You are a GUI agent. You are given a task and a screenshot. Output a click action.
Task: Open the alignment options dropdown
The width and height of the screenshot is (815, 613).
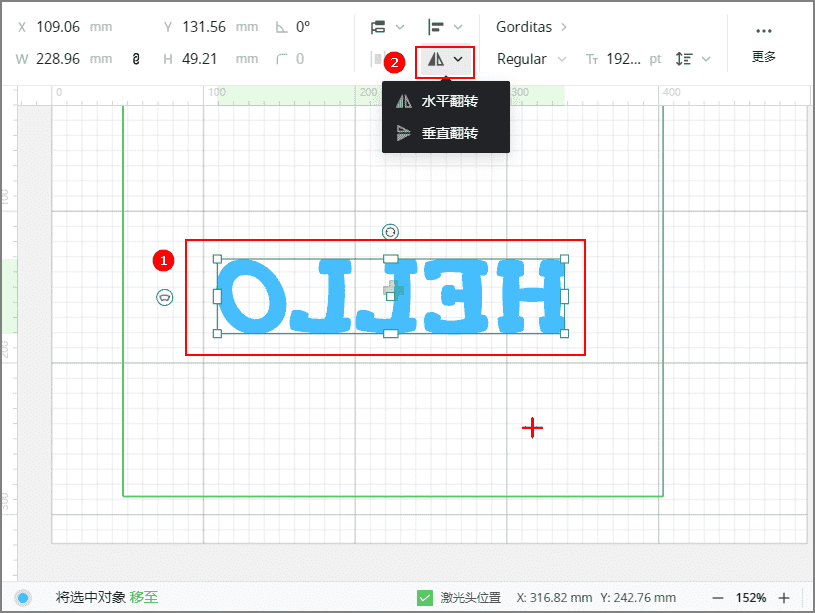pos(445,27)
